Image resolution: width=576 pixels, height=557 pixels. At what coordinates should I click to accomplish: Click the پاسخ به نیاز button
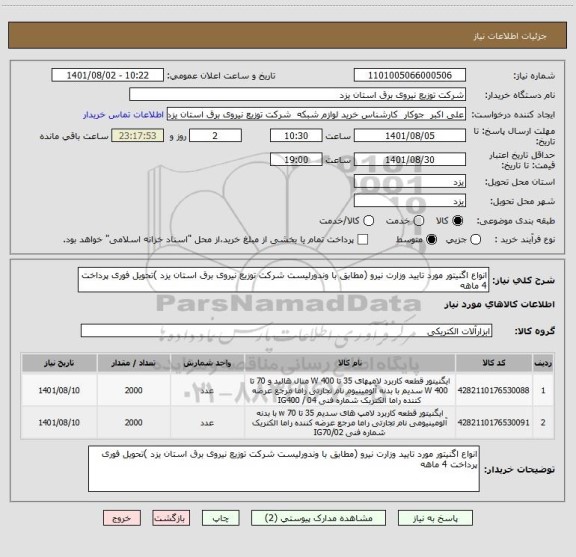pyautogui.click(x=435, y=518)
